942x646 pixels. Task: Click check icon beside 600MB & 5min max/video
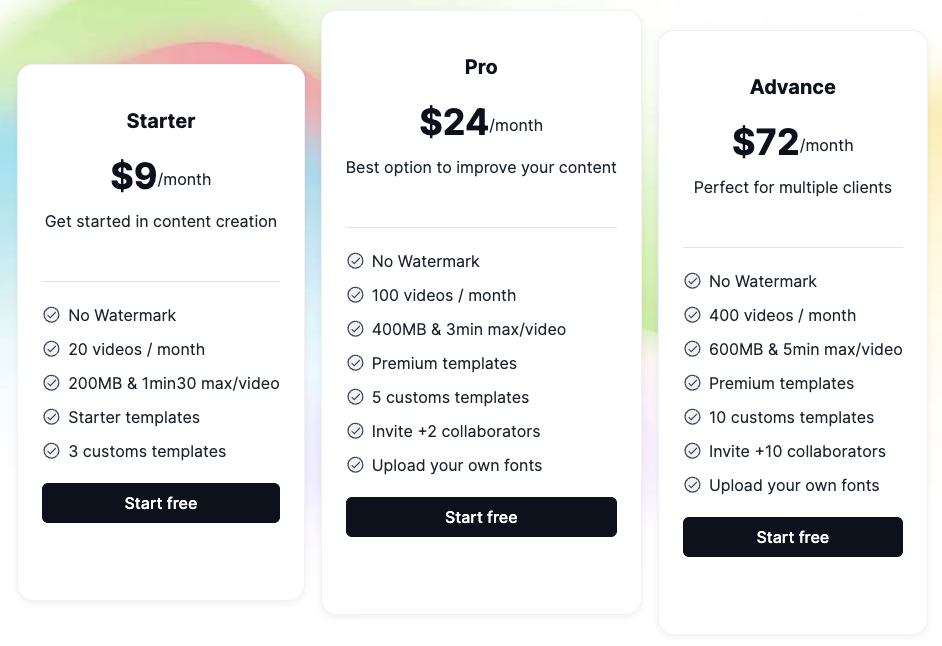[692, 349]
